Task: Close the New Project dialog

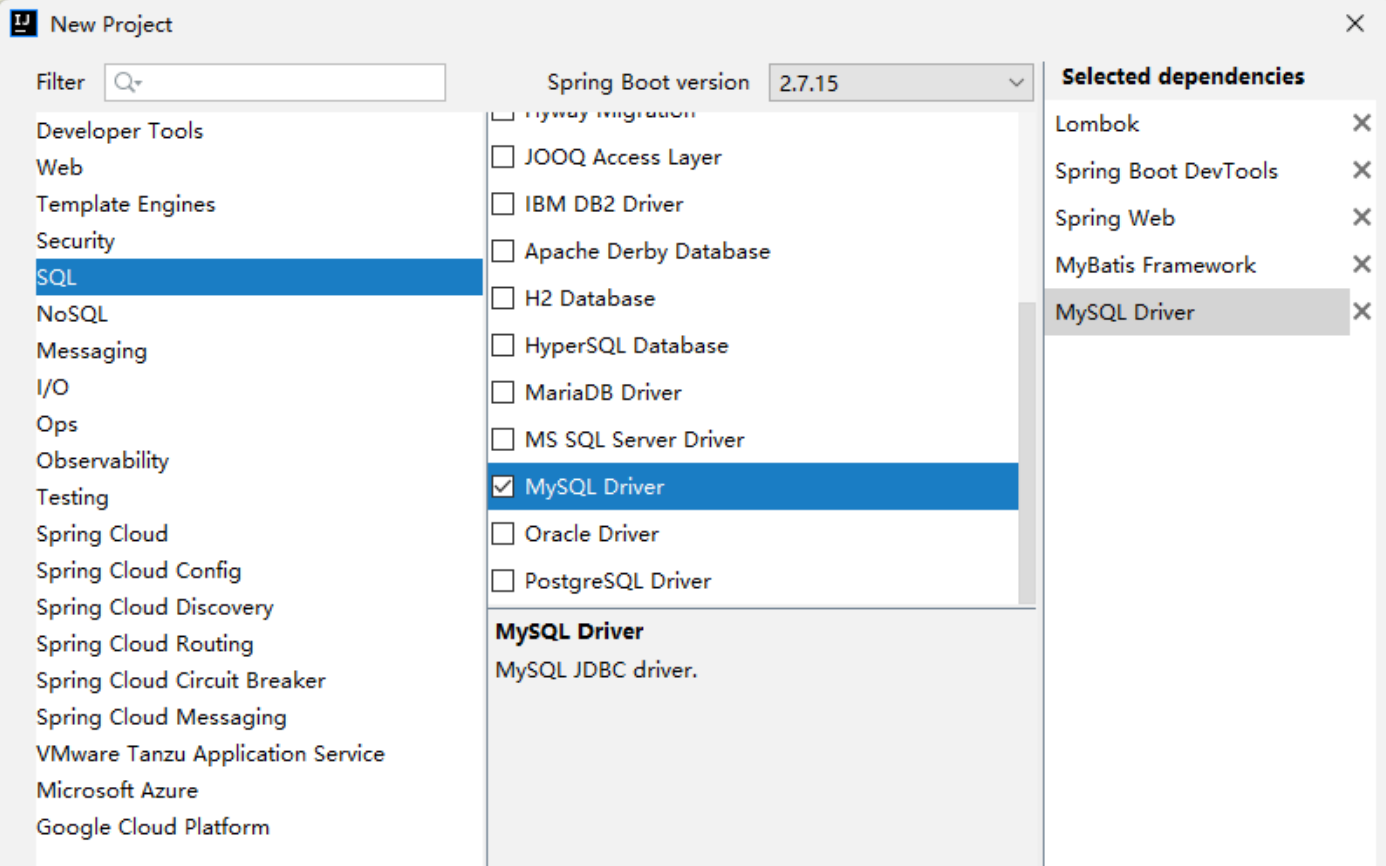Action: 1355,24
